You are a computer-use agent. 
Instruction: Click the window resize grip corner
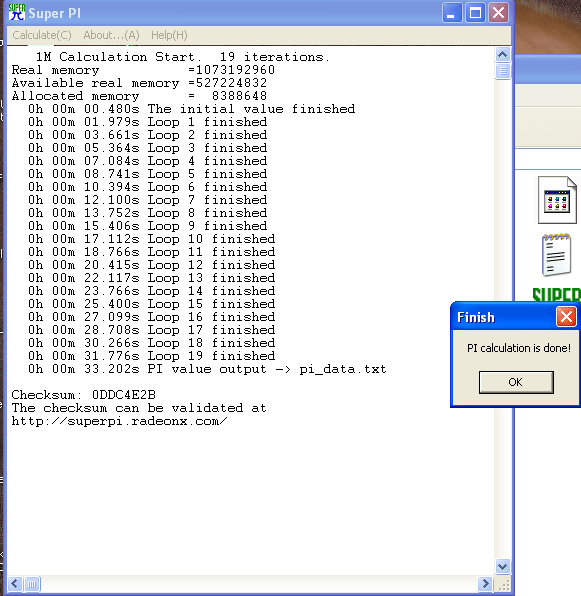coord(503,584)
